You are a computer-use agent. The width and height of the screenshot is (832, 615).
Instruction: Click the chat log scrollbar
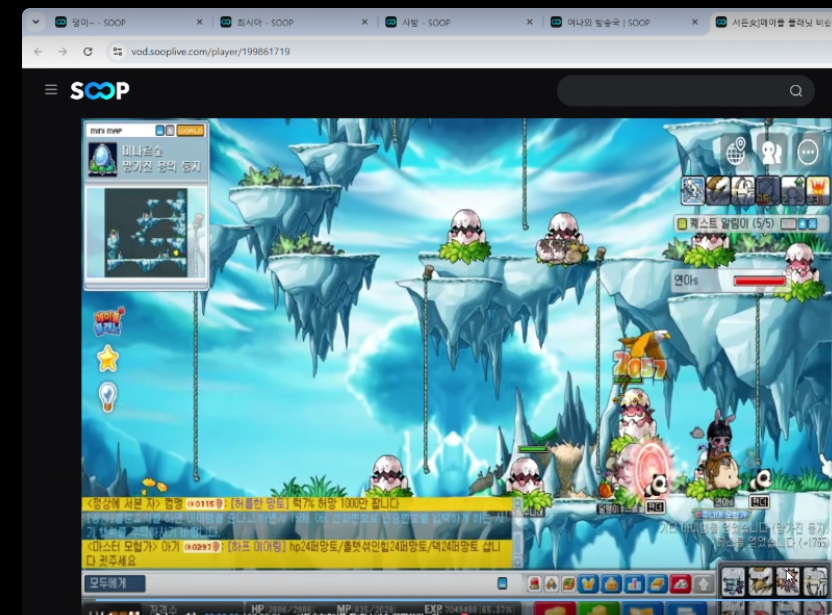(518, 532)
